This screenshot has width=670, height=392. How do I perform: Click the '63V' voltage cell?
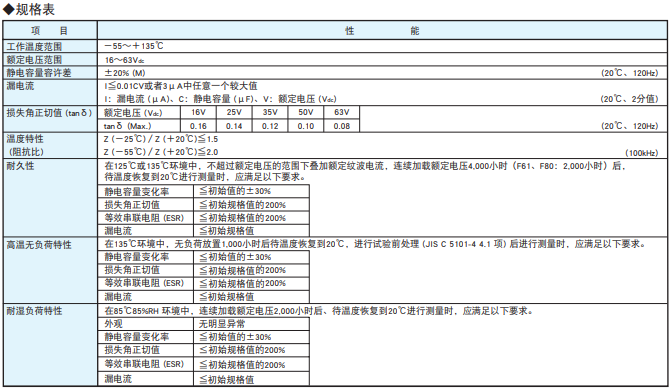coord(342,112)
